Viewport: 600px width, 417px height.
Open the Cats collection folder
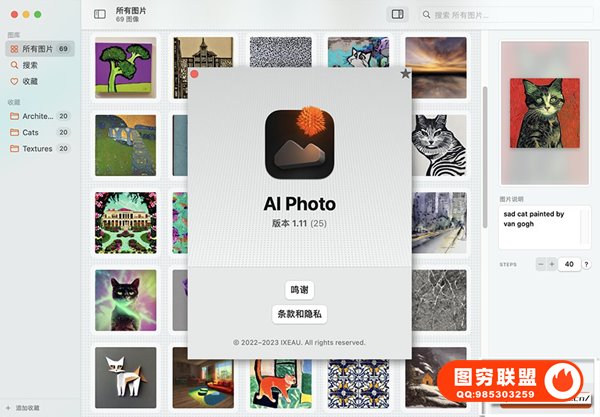[31, 132]
